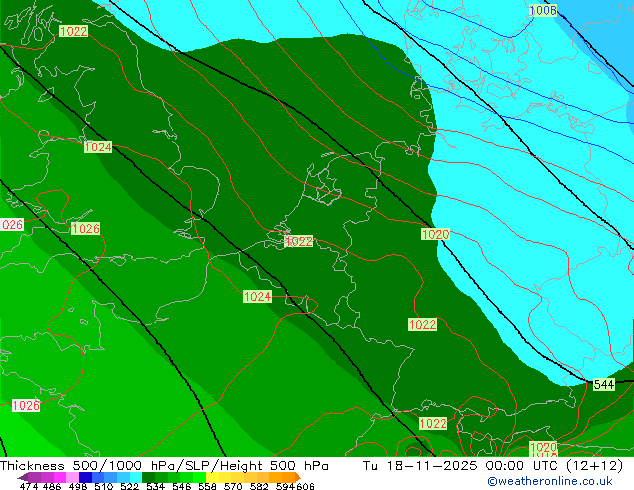Pick the brightest green legend swatch

[x=200, y=477]
